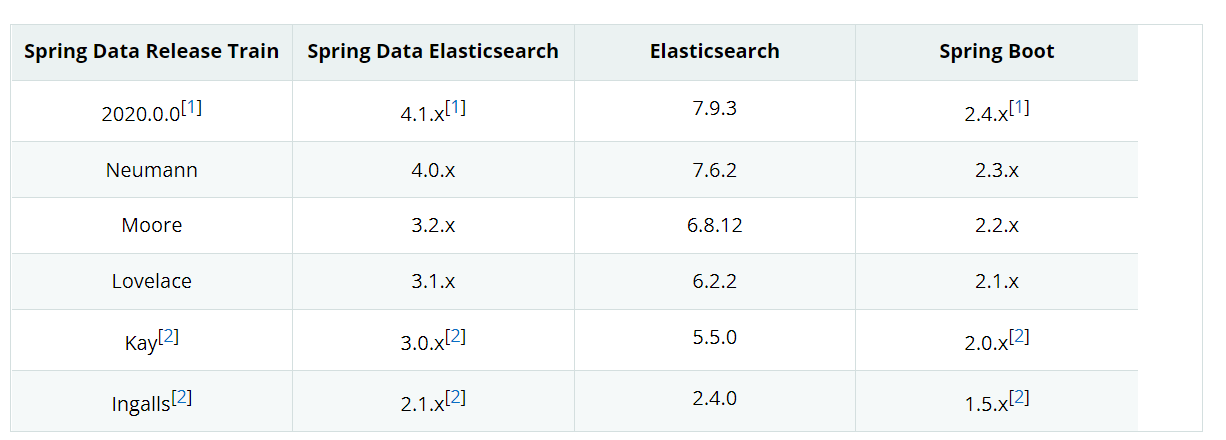Open footnote 2 link beside Ingalls

[182, 398]
